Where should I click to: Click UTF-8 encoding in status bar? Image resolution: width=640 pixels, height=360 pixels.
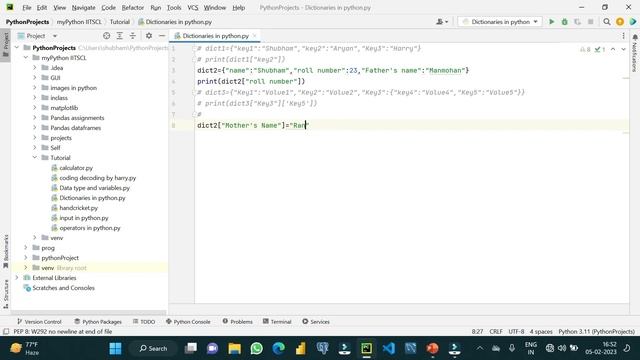click(x=516, y=331)
